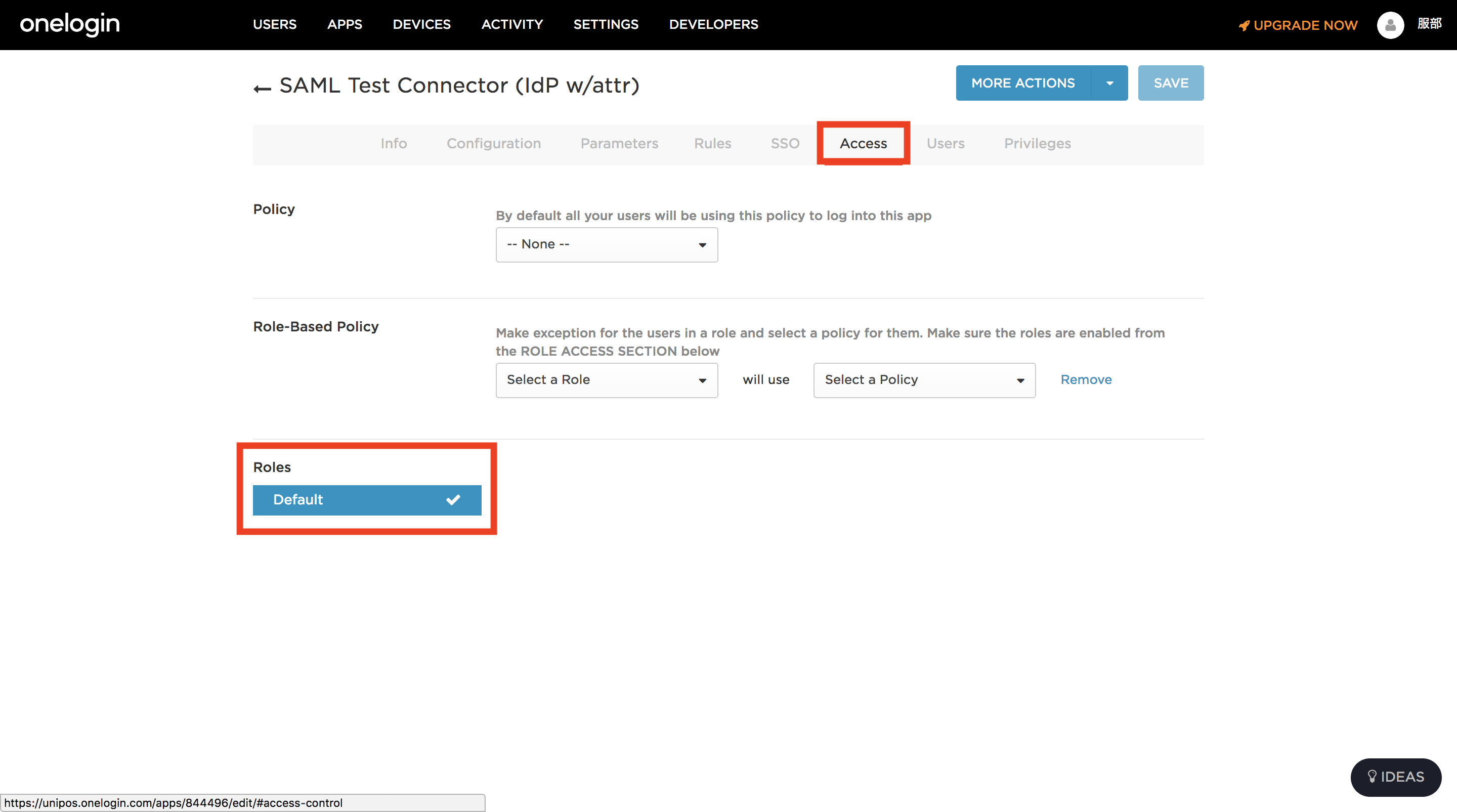Open the Devices menu
The height and width of the screenshot is (812, 1457).
421,24
